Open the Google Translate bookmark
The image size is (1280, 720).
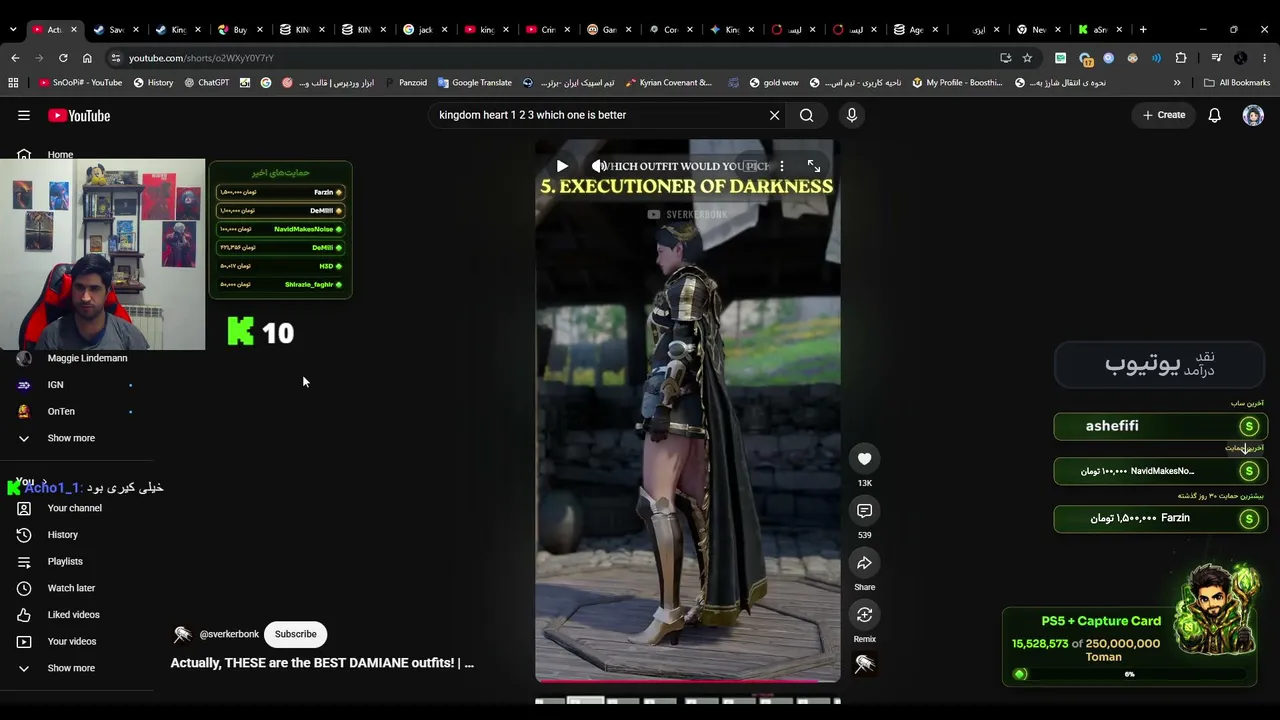point(474,83)
